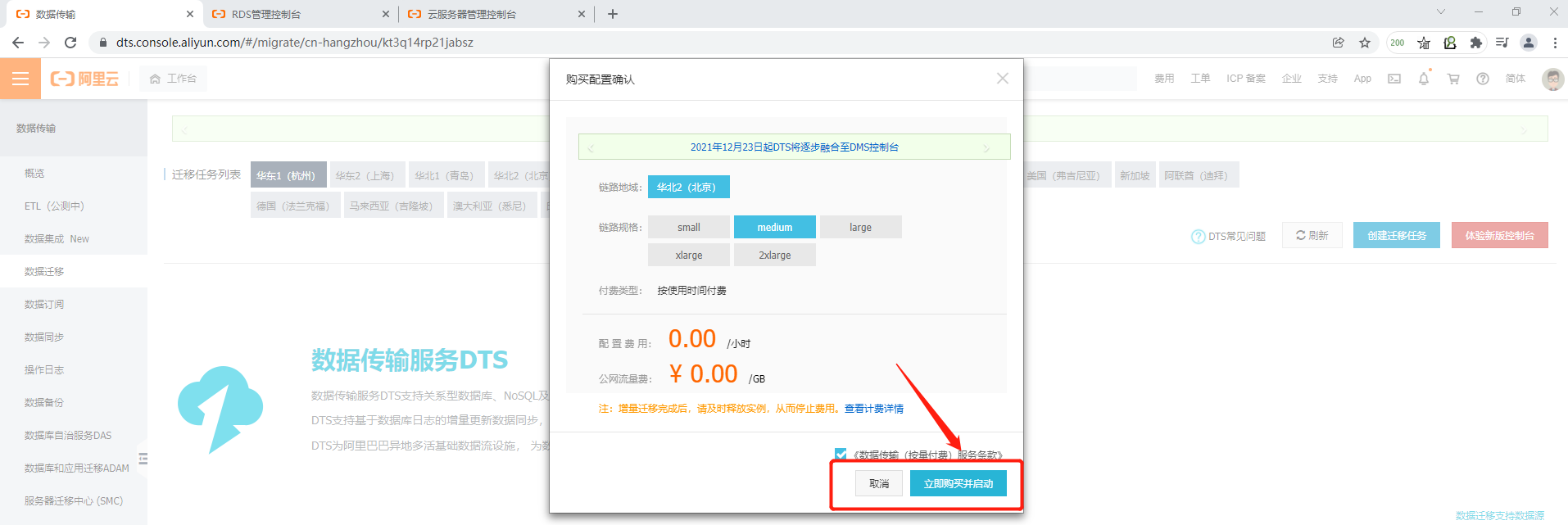
Task: Open browser extensions puzzle icon
Action: pos(1475,43)
